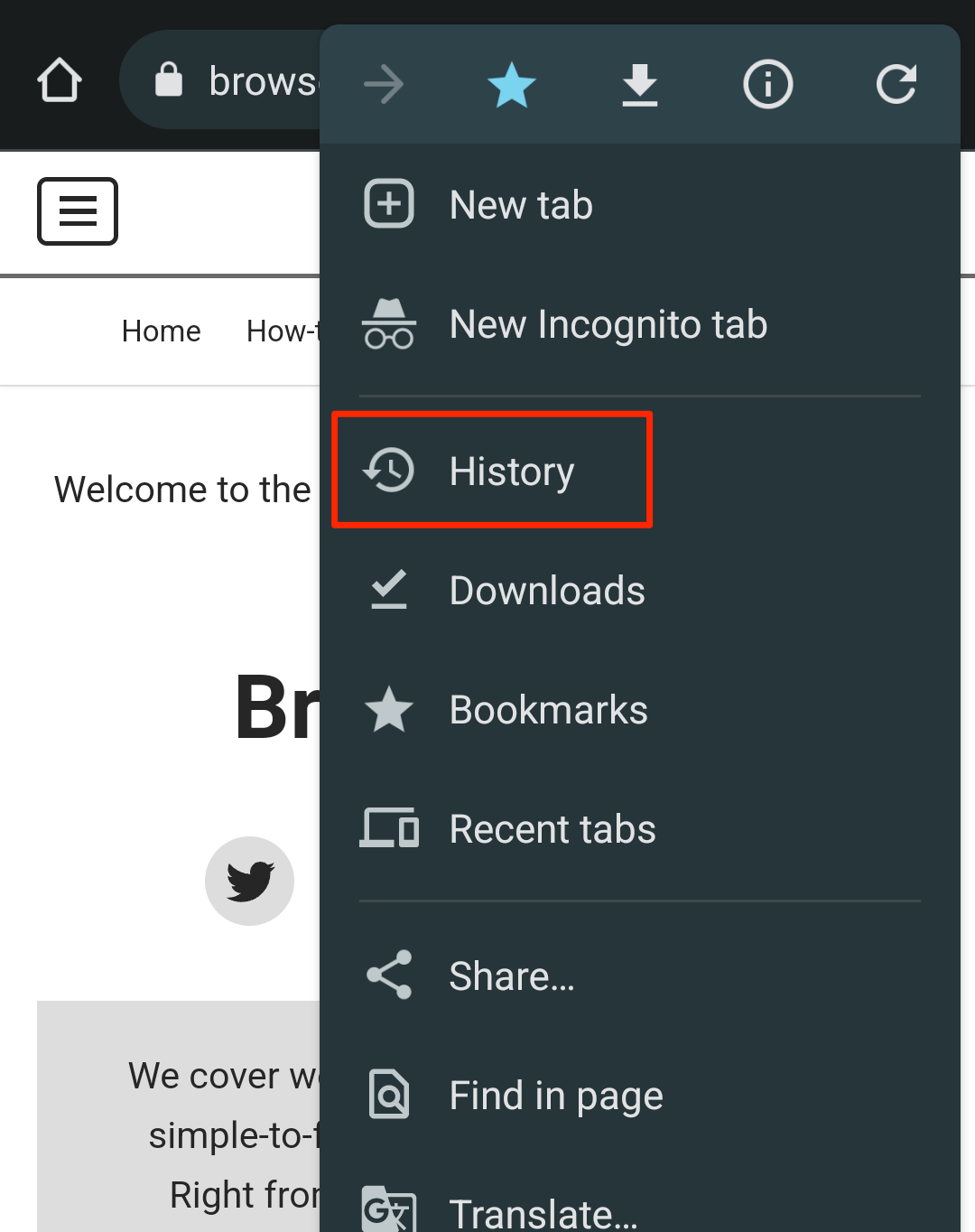Select Find in page

tap(555, 1095)
